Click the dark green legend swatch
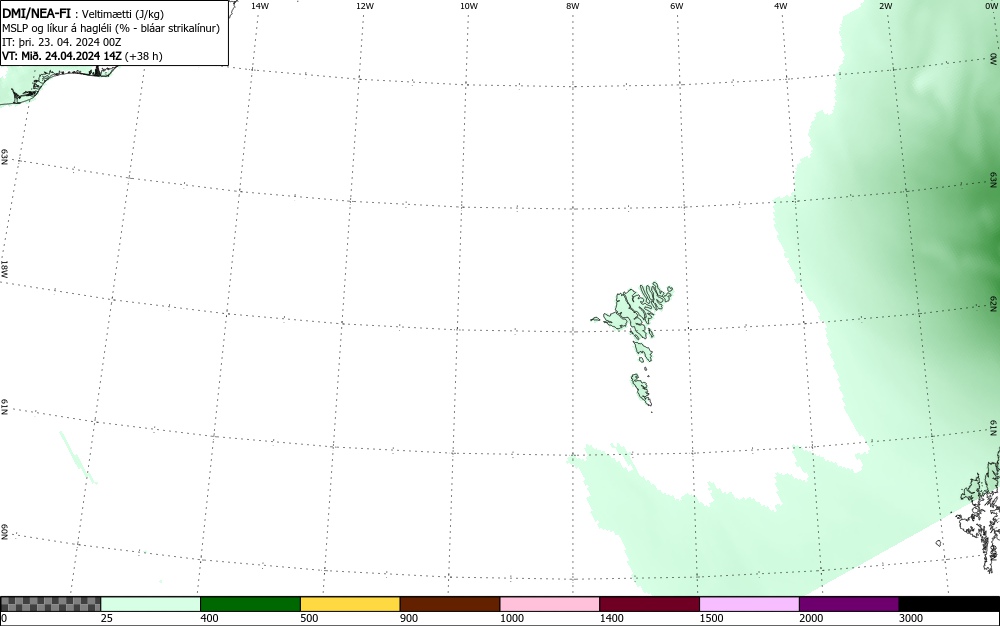 [x=250, y=604]
